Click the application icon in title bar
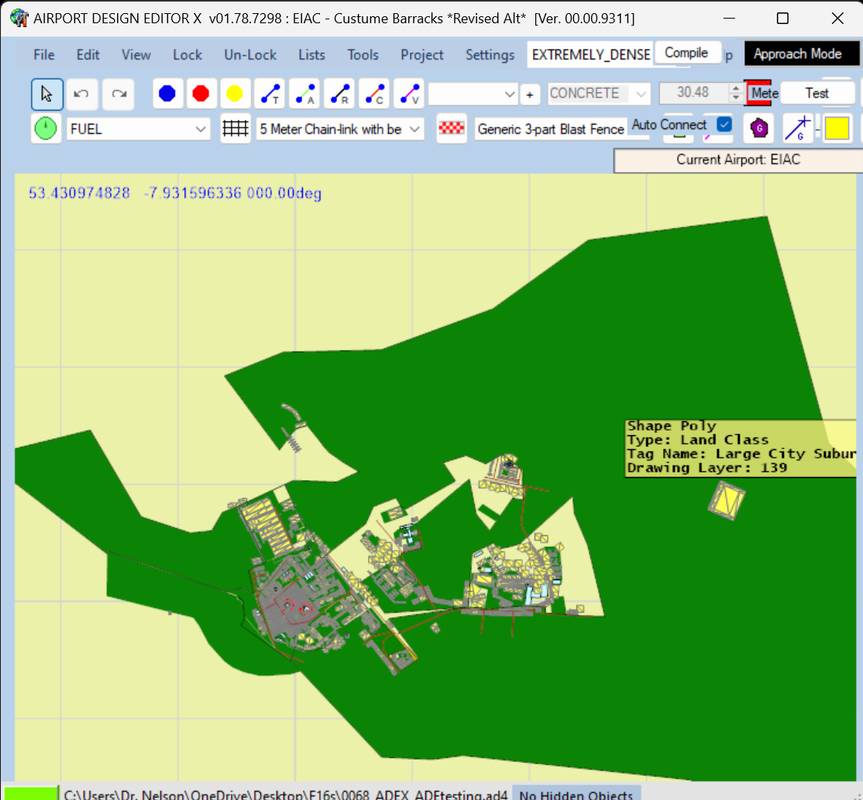Viewport: 863px width, 800px height. click(x=19, y=18)
